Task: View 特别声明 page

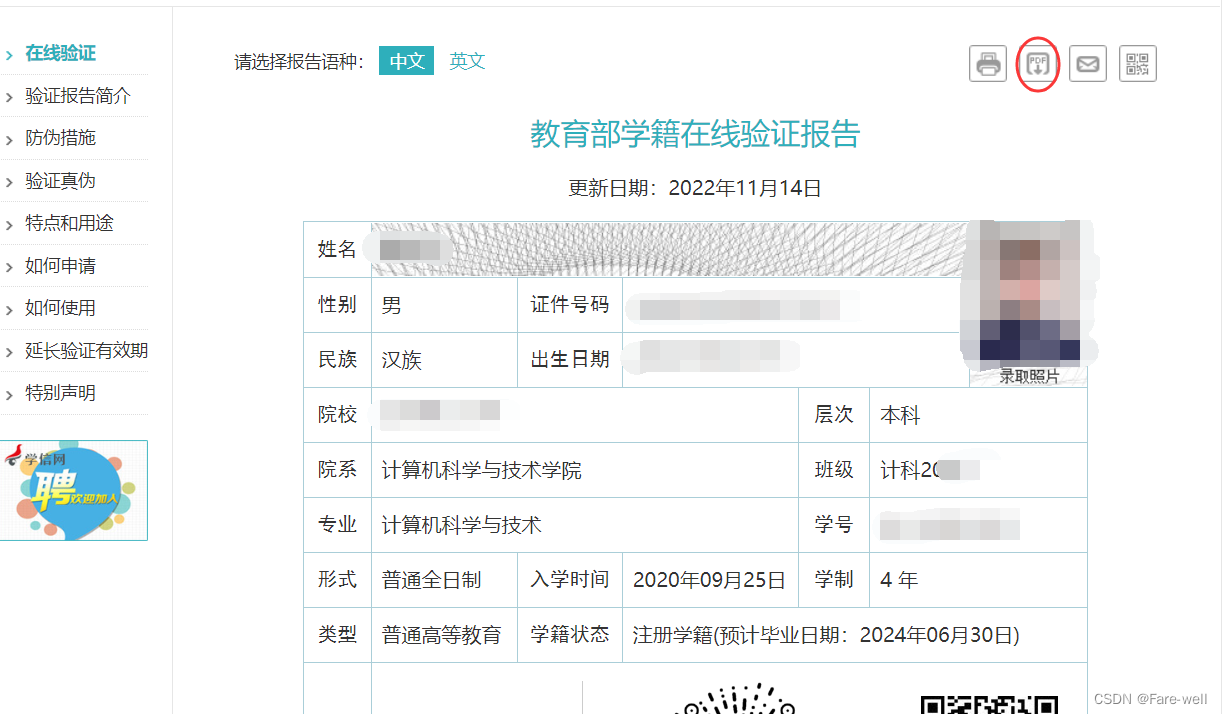Action: (x=60, y=393)
